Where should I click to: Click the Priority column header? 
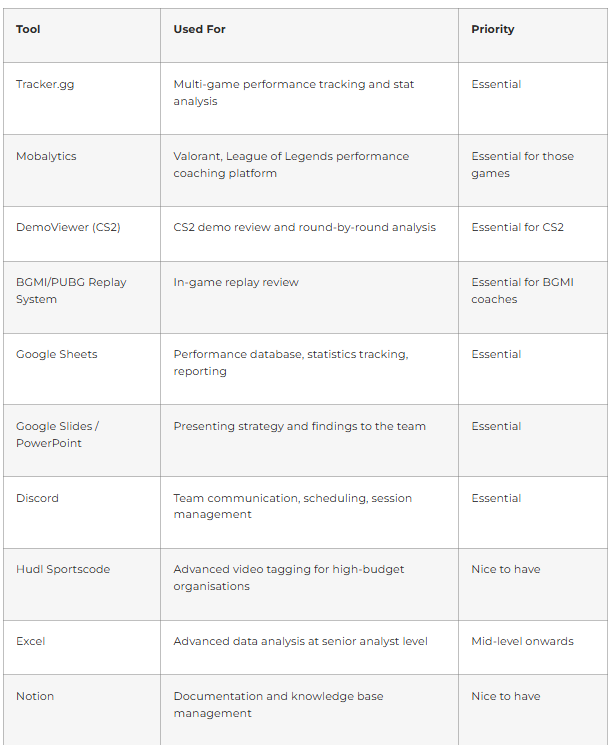[x=533, y=35]
